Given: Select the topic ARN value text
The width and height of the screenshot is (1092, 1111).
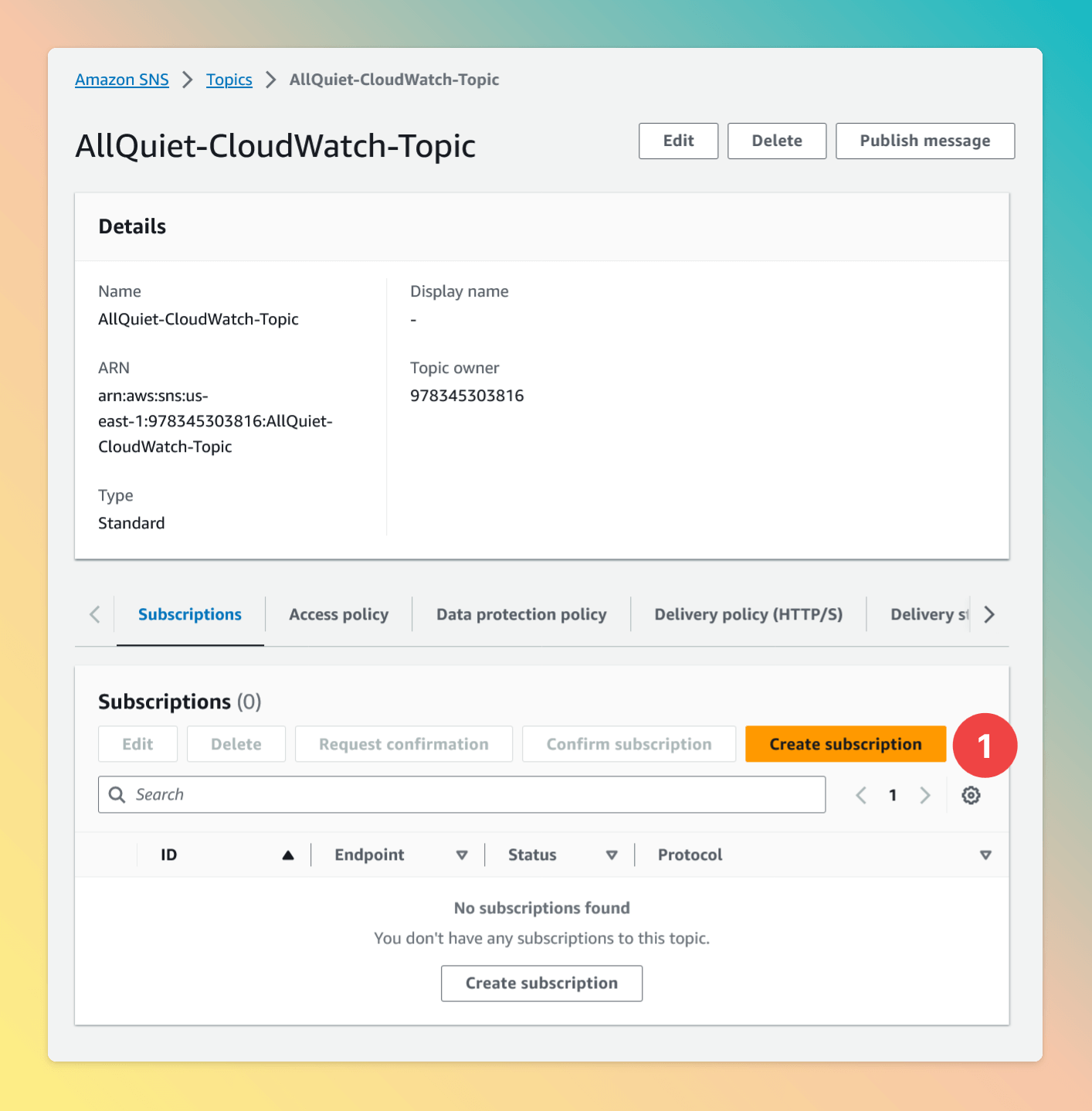Looking at the screenshot, I should pos(215,421).
